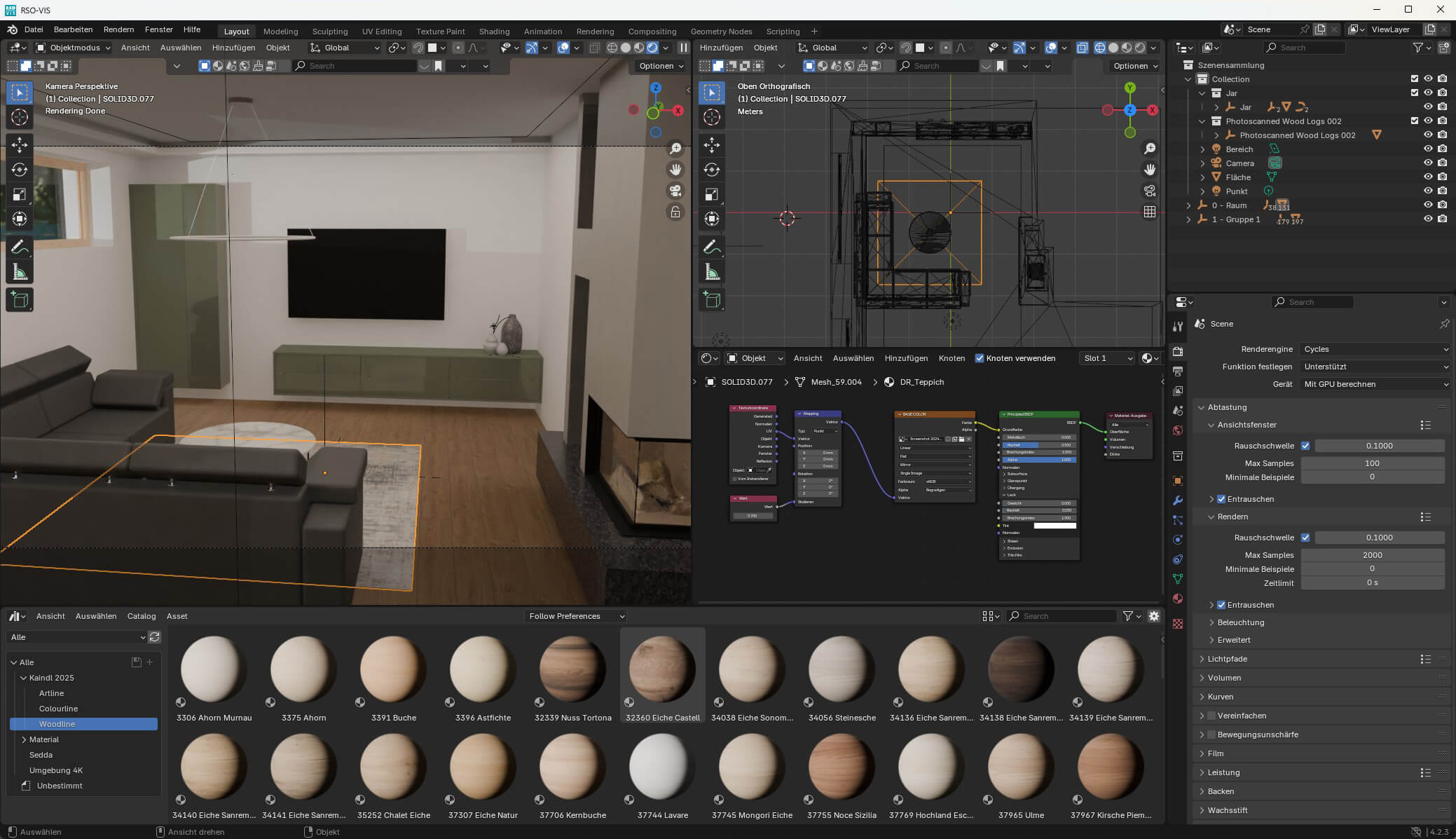Disable Knoten verwenden checkbox
This screenshot has width=1456, height=839.
tap(980, 358)
